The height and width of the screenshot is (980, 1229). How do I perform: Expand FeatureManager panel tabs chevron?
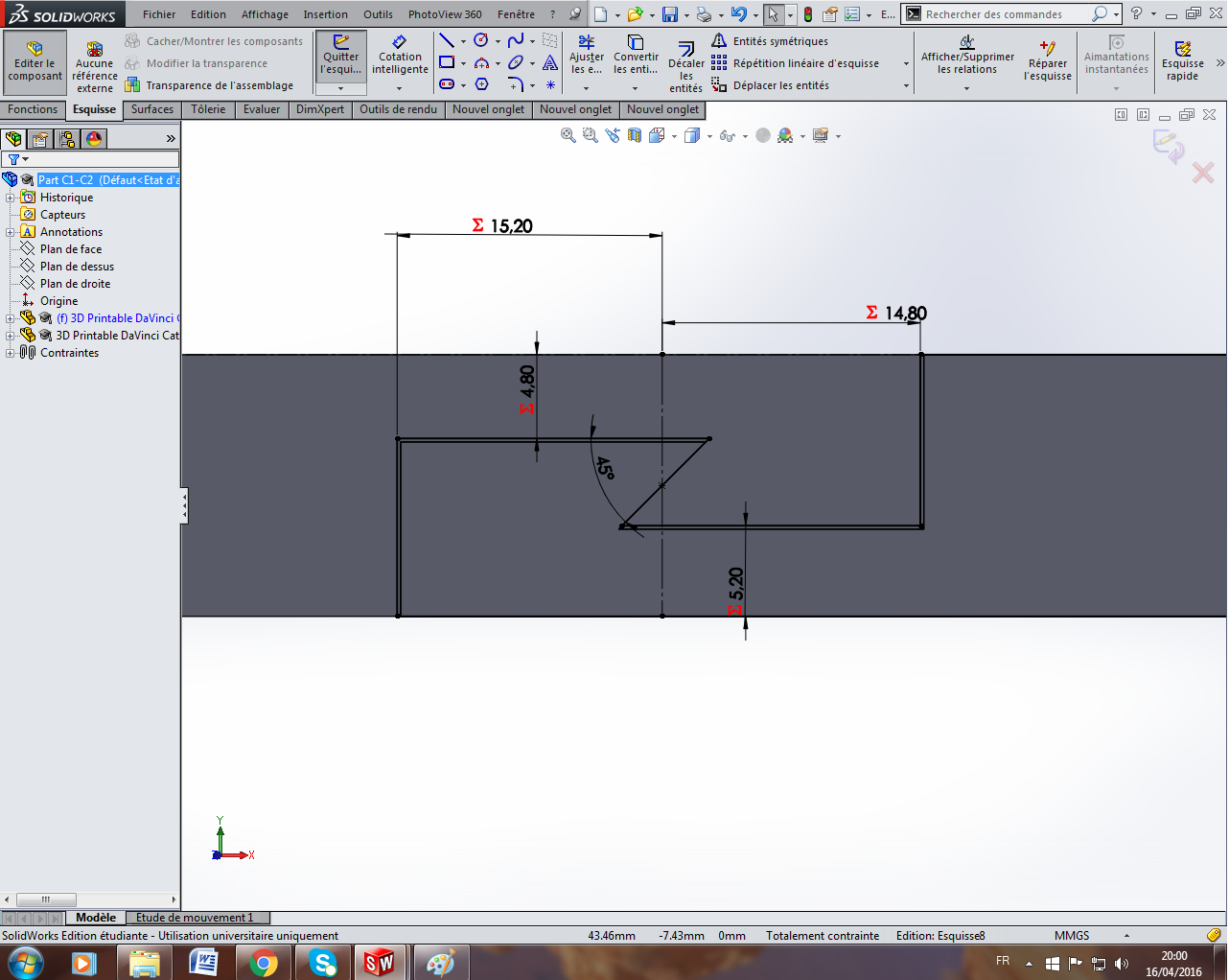pyautogui.click(x=171, y=139)
